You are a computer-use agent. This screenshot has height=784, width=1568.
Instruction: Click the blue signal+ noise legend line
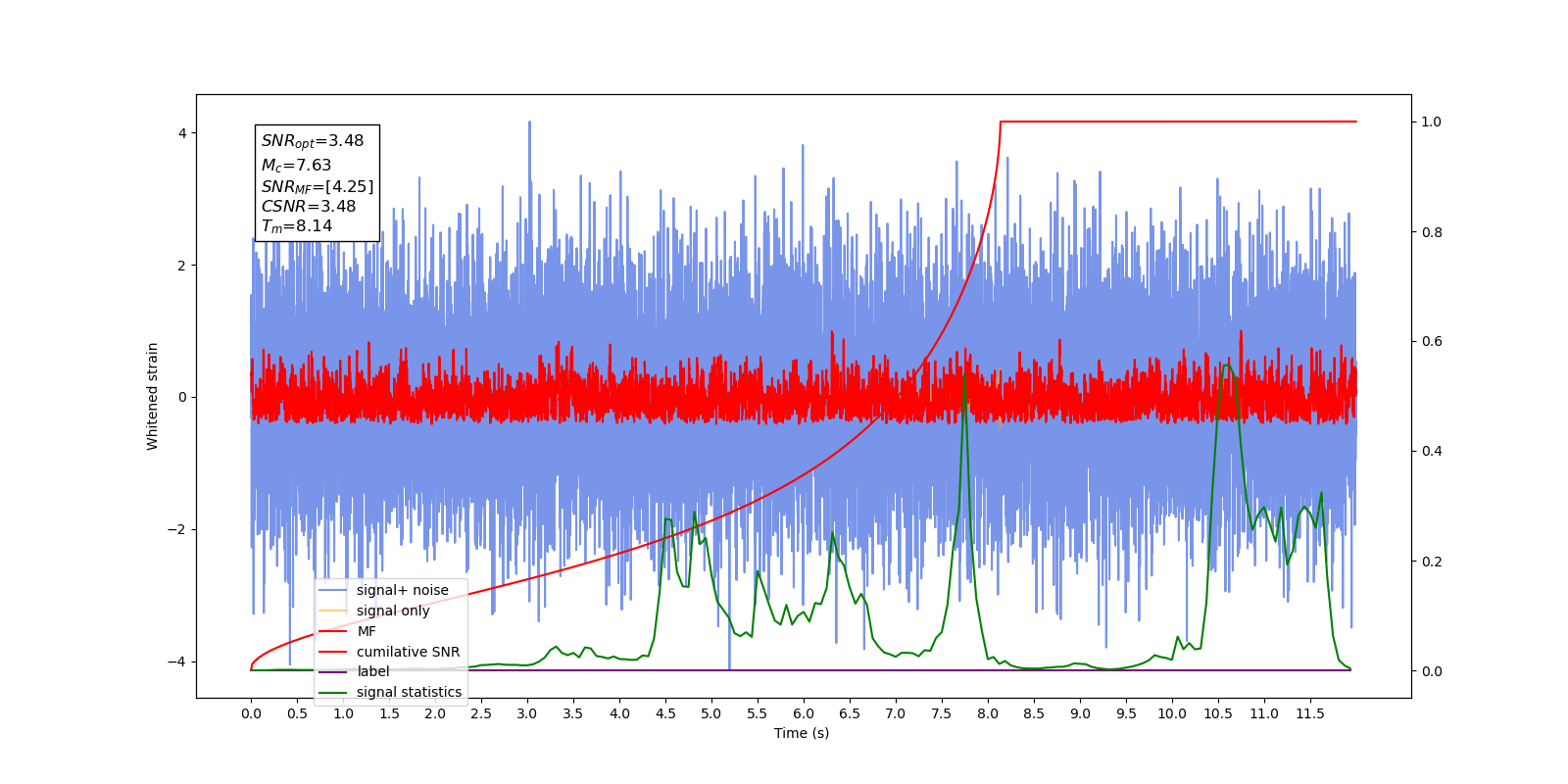[334, 590]
